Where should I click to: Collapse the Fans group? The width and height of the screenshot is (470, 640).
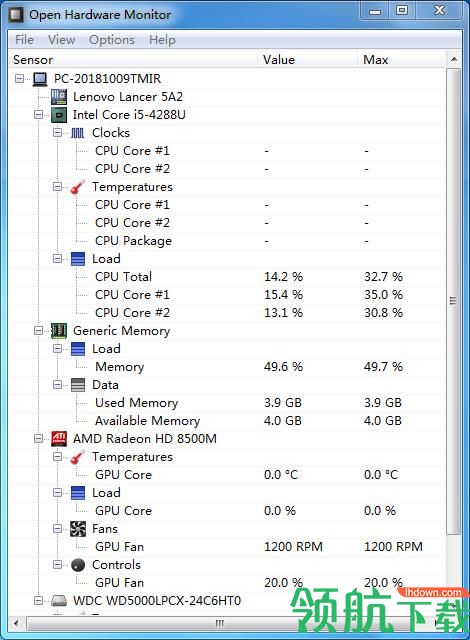(x=58, y=529)
